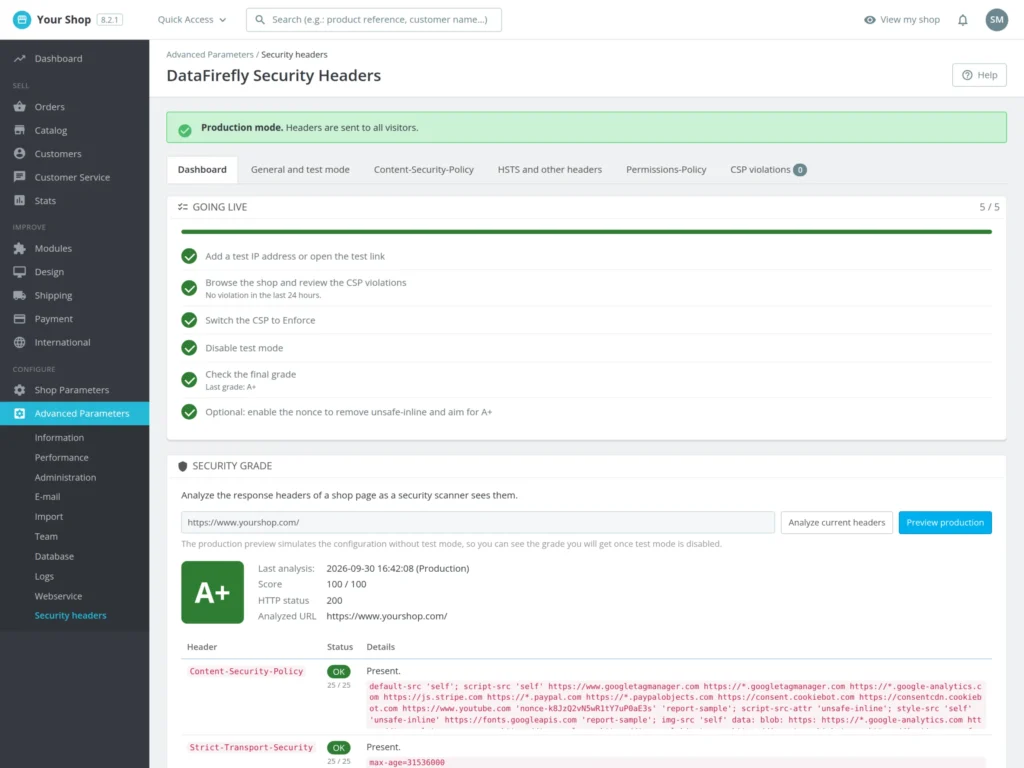The width and height of the screenshot is (1024, 768).
Task: Click the Customer Service chat icon
Action: (20, 177)
